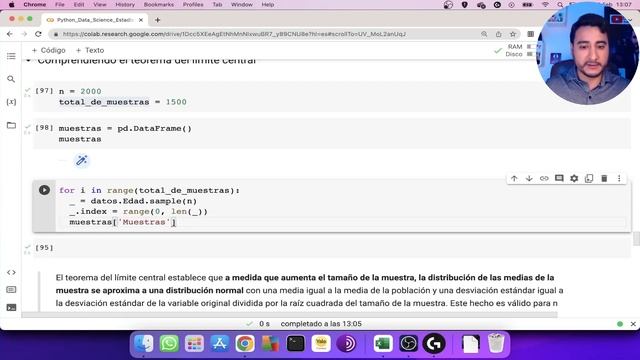Open the Profiles menu
640x360 pixels.
tap(193, 4)
